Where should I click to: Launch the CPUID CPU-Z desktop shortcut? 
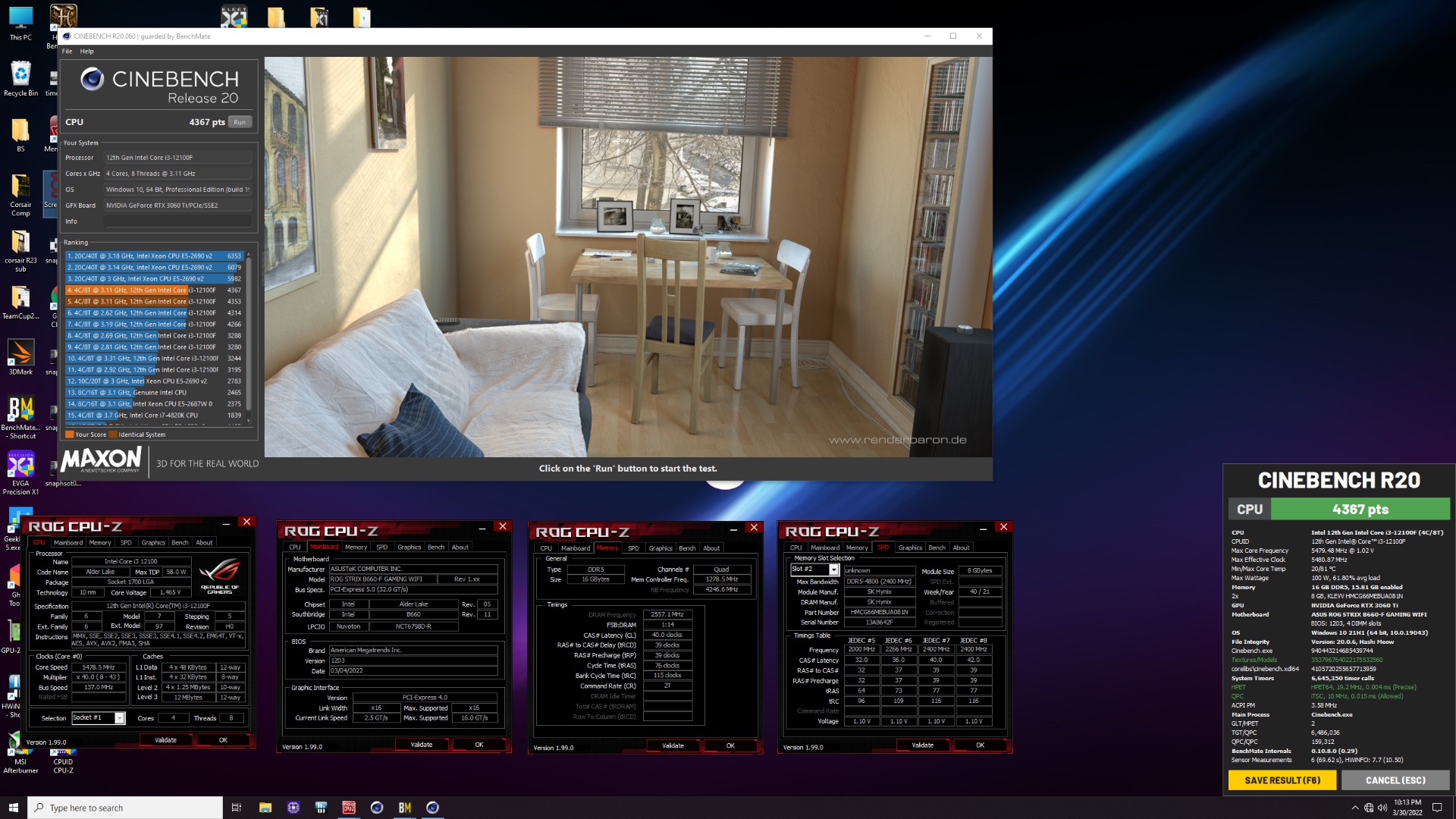[63, 761]
